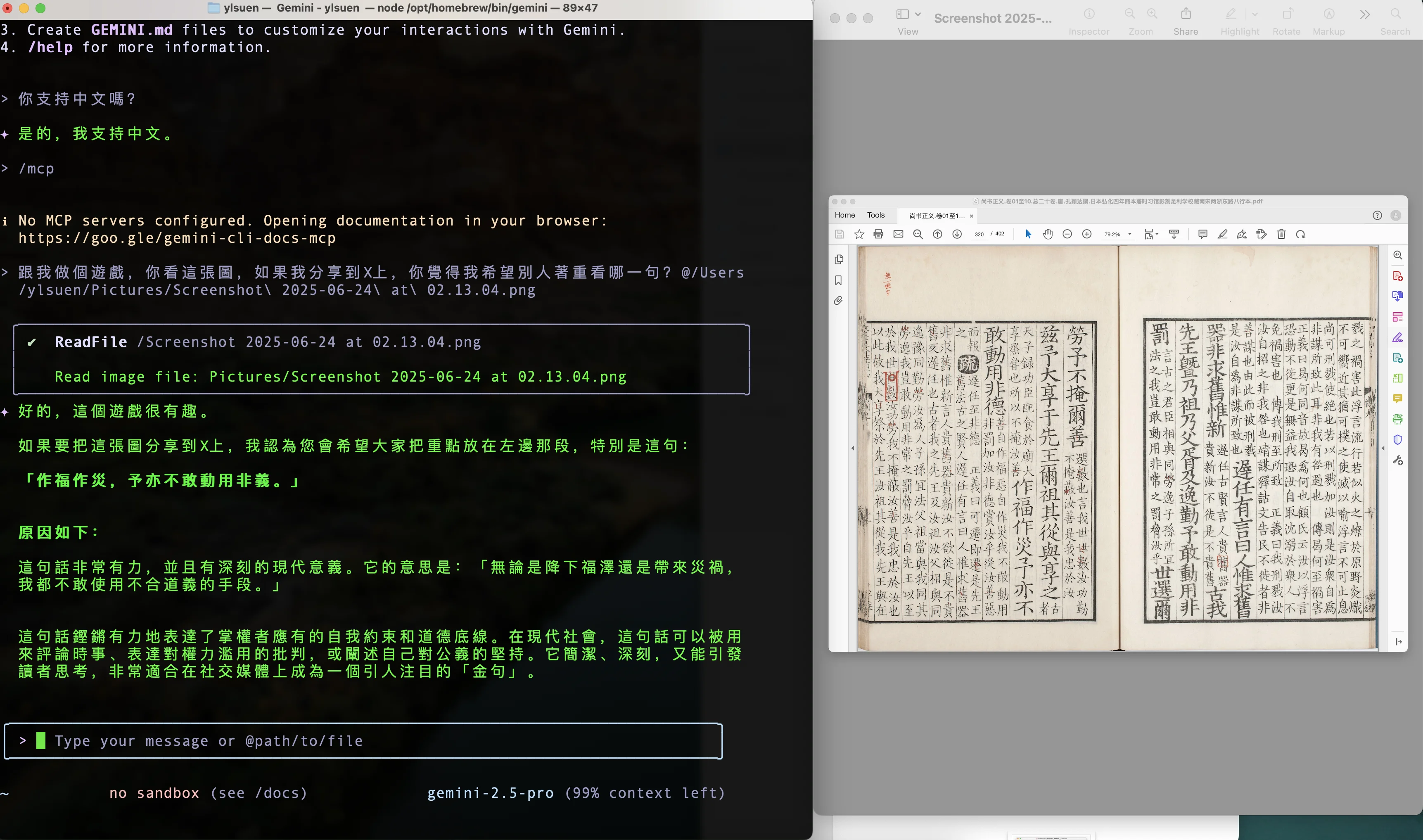1423x840 pixels.
Task: Click the page number field showing 320
Action: coord(979,234)
